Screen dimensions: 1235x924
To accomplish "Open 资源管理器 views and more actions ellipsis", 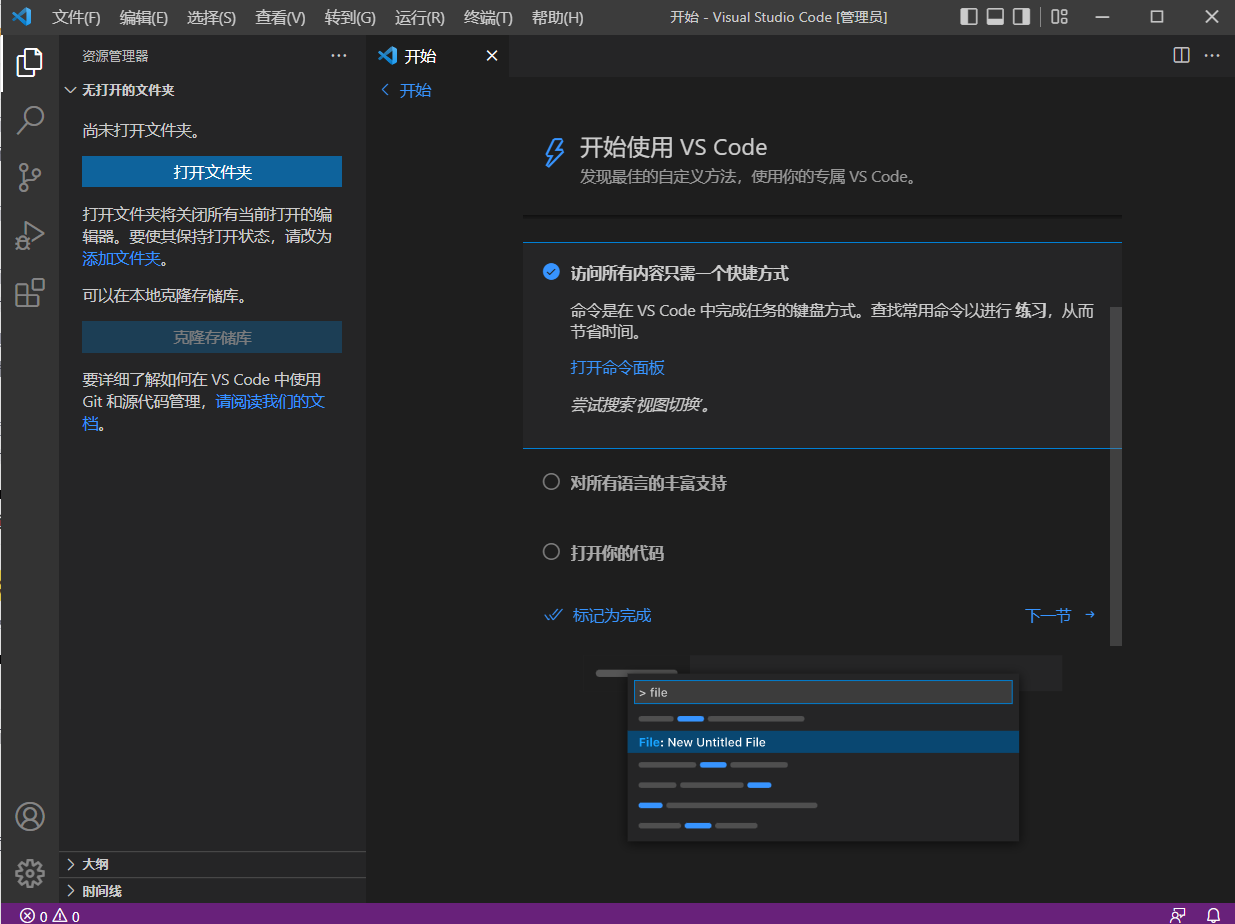I will (339, 56).
